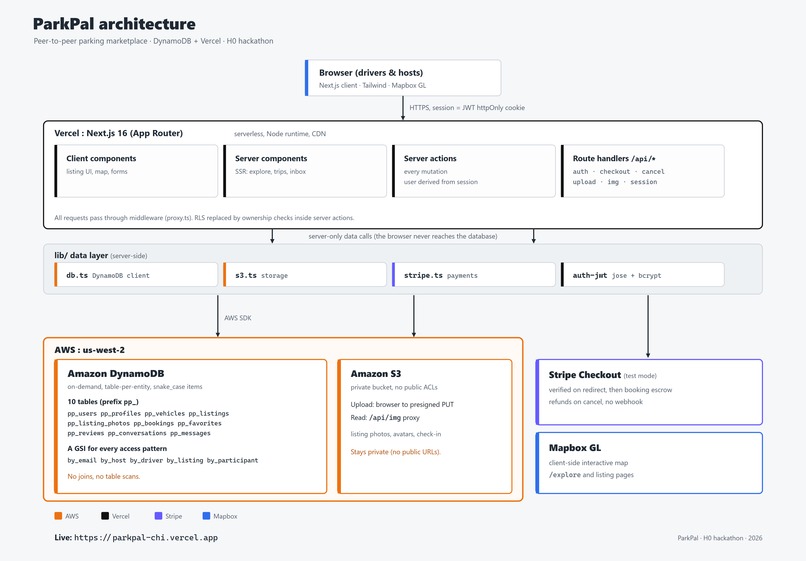This screenshot has height=561, width=806.
Task: Click the 'every mutation' line
Action: click(x=425, y=171)
